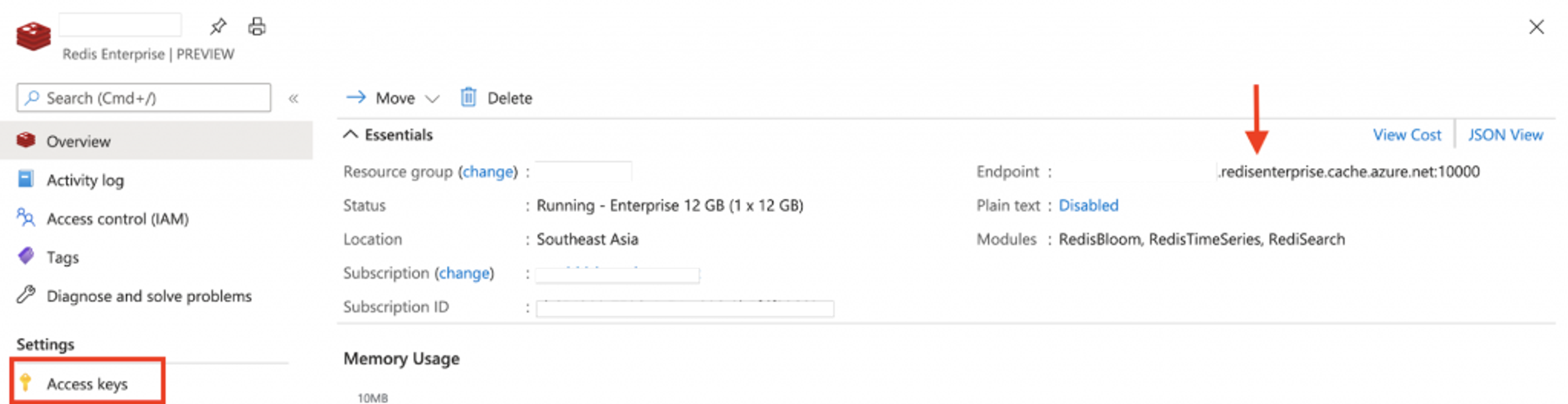This screenshot has width=1568, height=404.
Task: Collapse the left navigation sidebar
Action: pos(294,99)
